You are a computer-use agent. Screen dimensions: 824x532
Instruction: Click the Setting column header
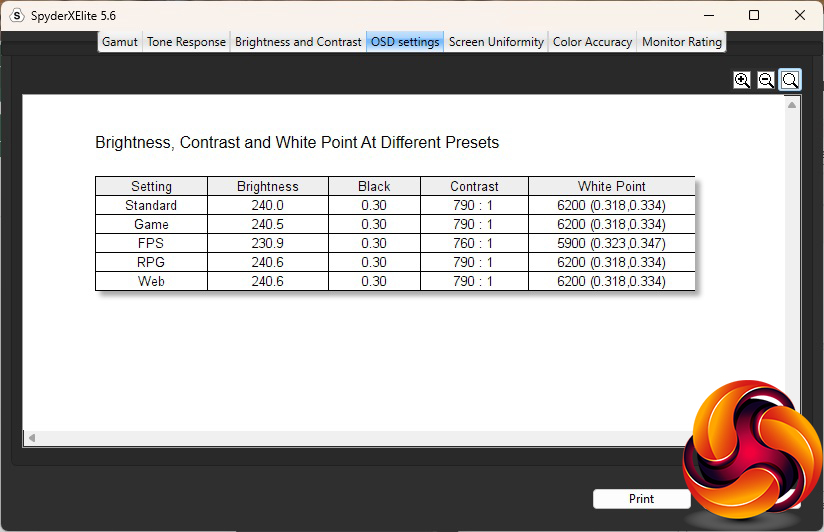point(151,187)
